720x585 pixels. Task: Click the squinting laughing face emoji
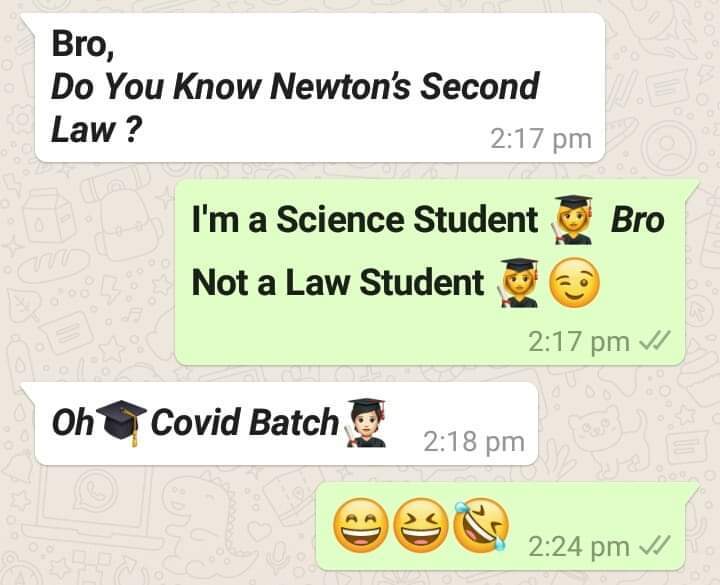(x=421, y=525)
